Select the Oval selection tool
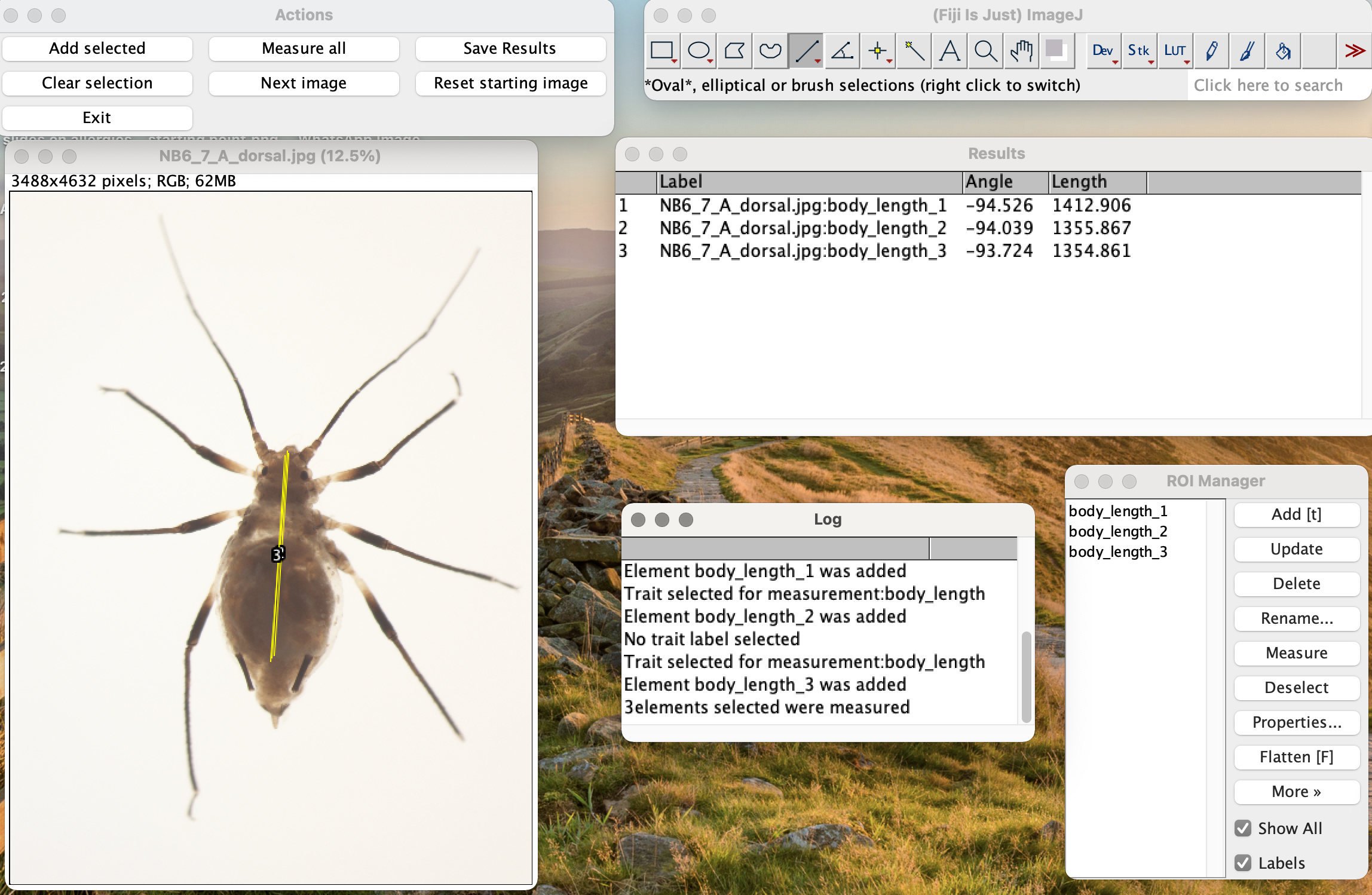This screenshot has height=895, width=1372. tap(699, 51)
